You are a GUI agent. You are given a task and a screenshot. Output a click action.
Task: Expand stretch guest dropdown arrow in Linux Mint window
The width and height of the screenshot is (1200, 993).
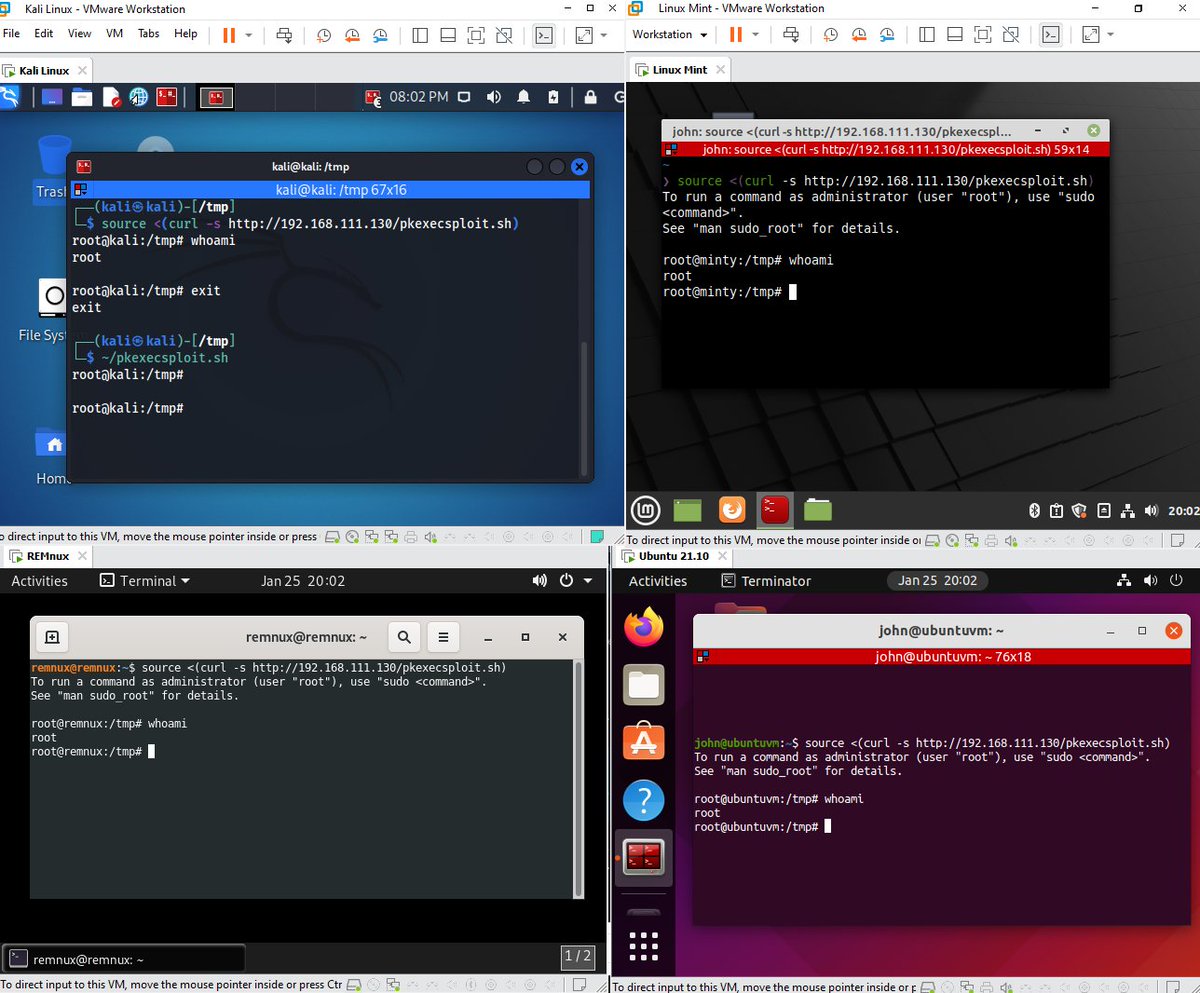[1109, 35]
